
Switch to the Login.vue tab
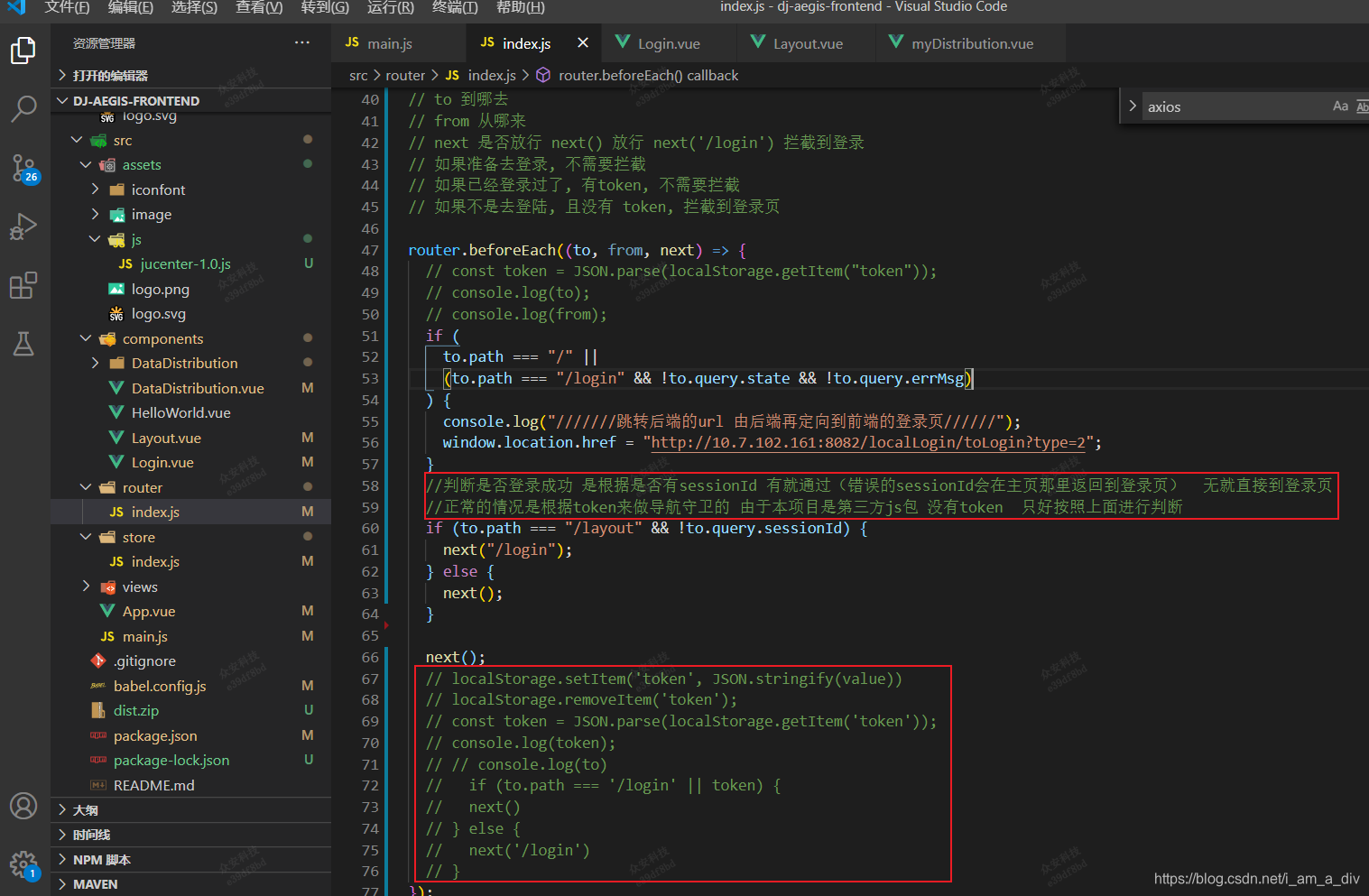click(x=669, y=43)
